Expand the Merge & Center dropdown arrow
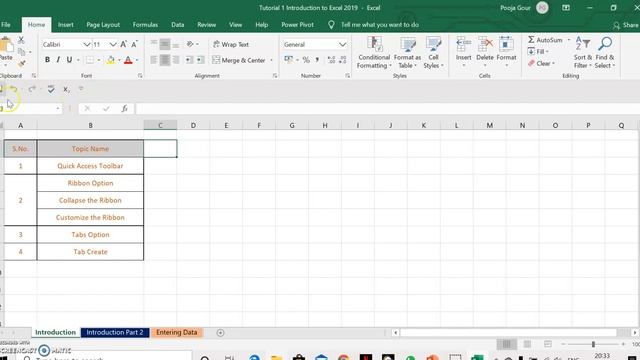Viewport: 640px width, 360px height. pos(271,60)
